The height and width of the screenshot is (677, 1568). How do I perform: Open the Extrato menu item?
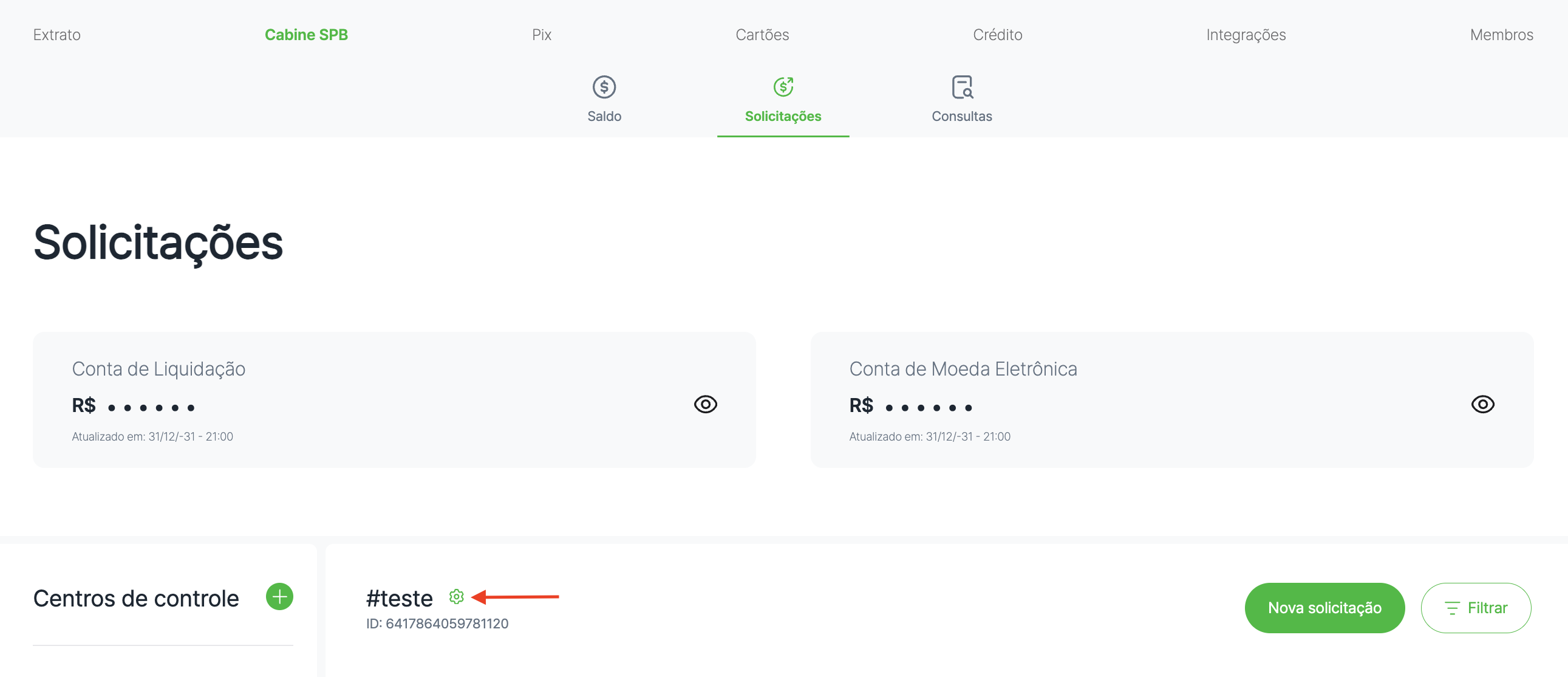click(x=56, y=35)
